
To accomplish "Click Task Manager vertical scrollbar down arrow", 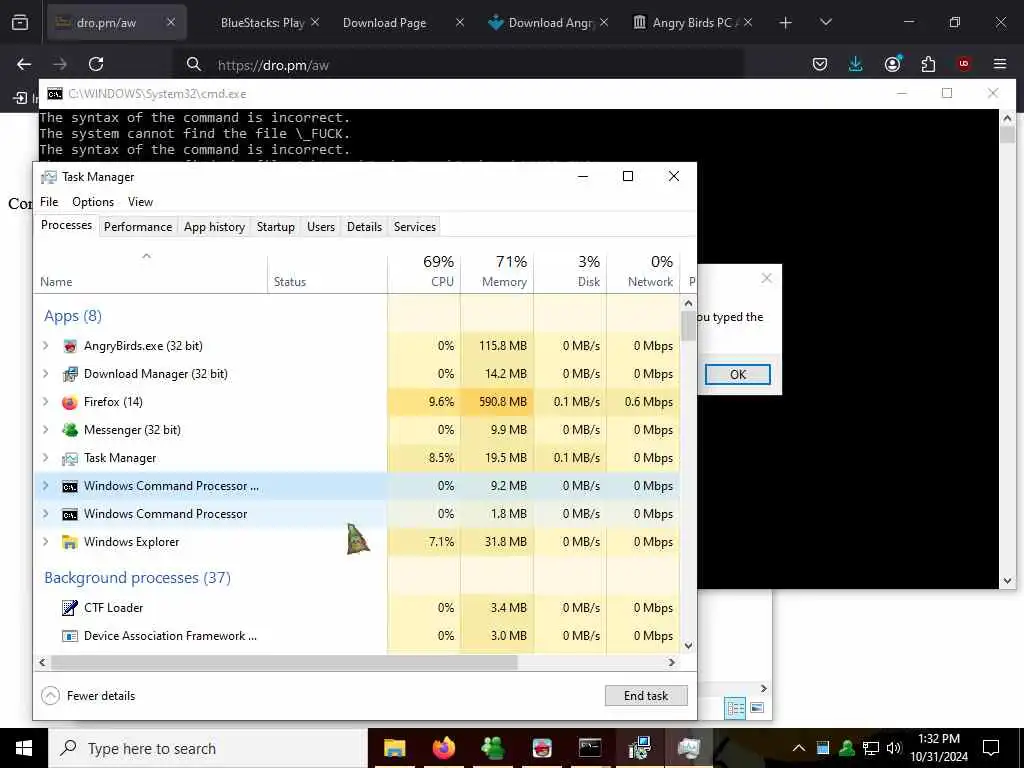I will (x=688, y=646).
